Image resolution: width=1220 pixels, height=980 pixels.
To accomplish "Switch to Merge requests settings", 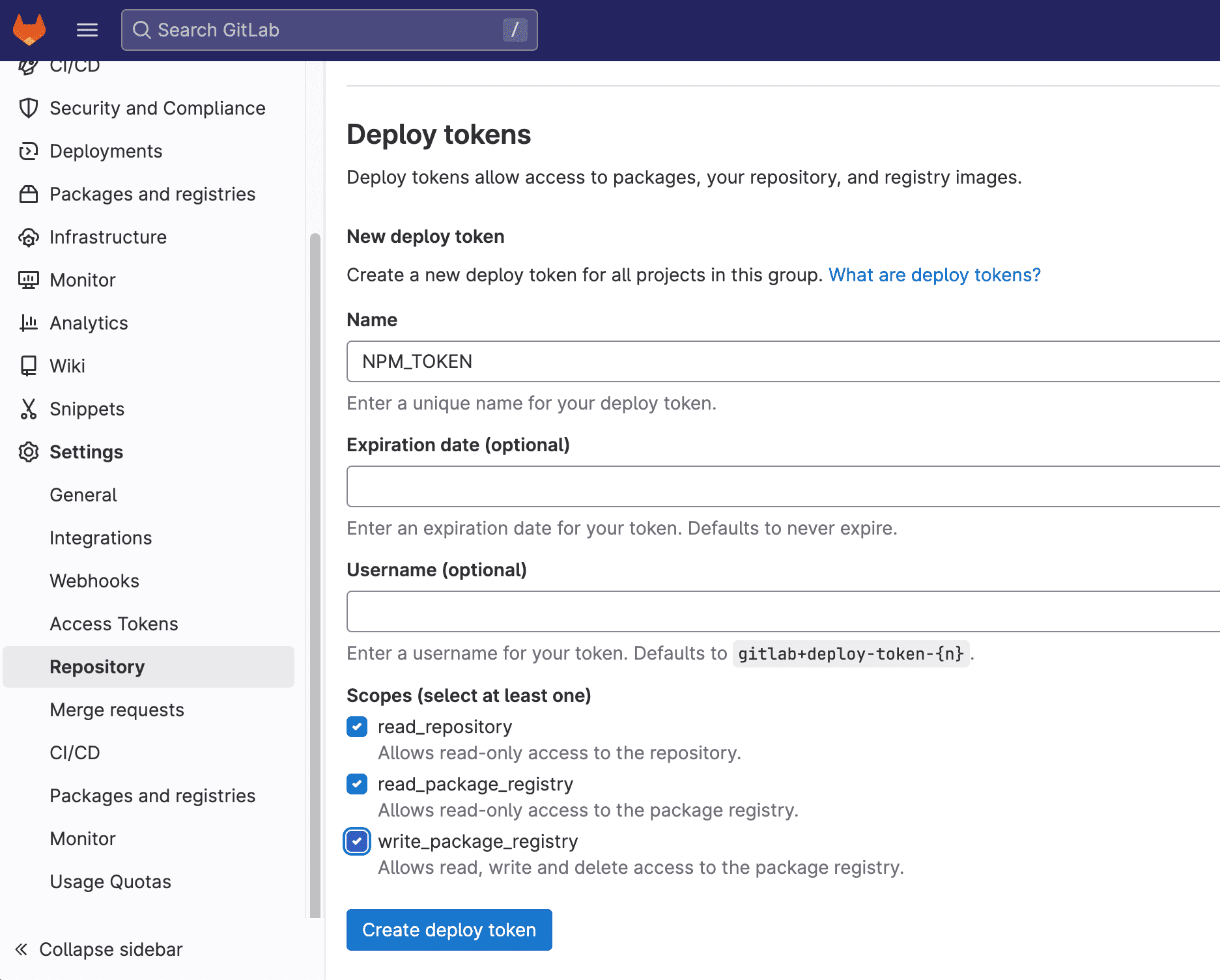I will click(117, 710).
